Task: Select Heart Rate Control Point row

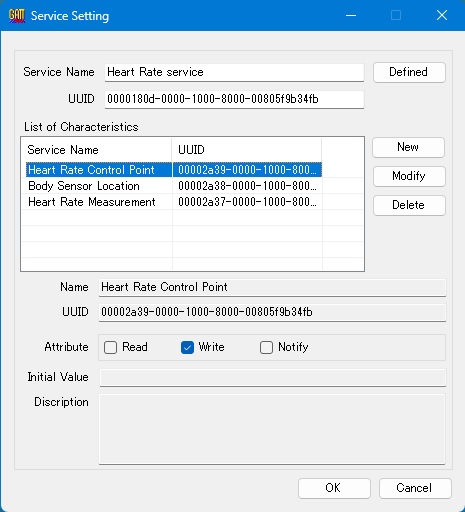Action: pos(174,170)
